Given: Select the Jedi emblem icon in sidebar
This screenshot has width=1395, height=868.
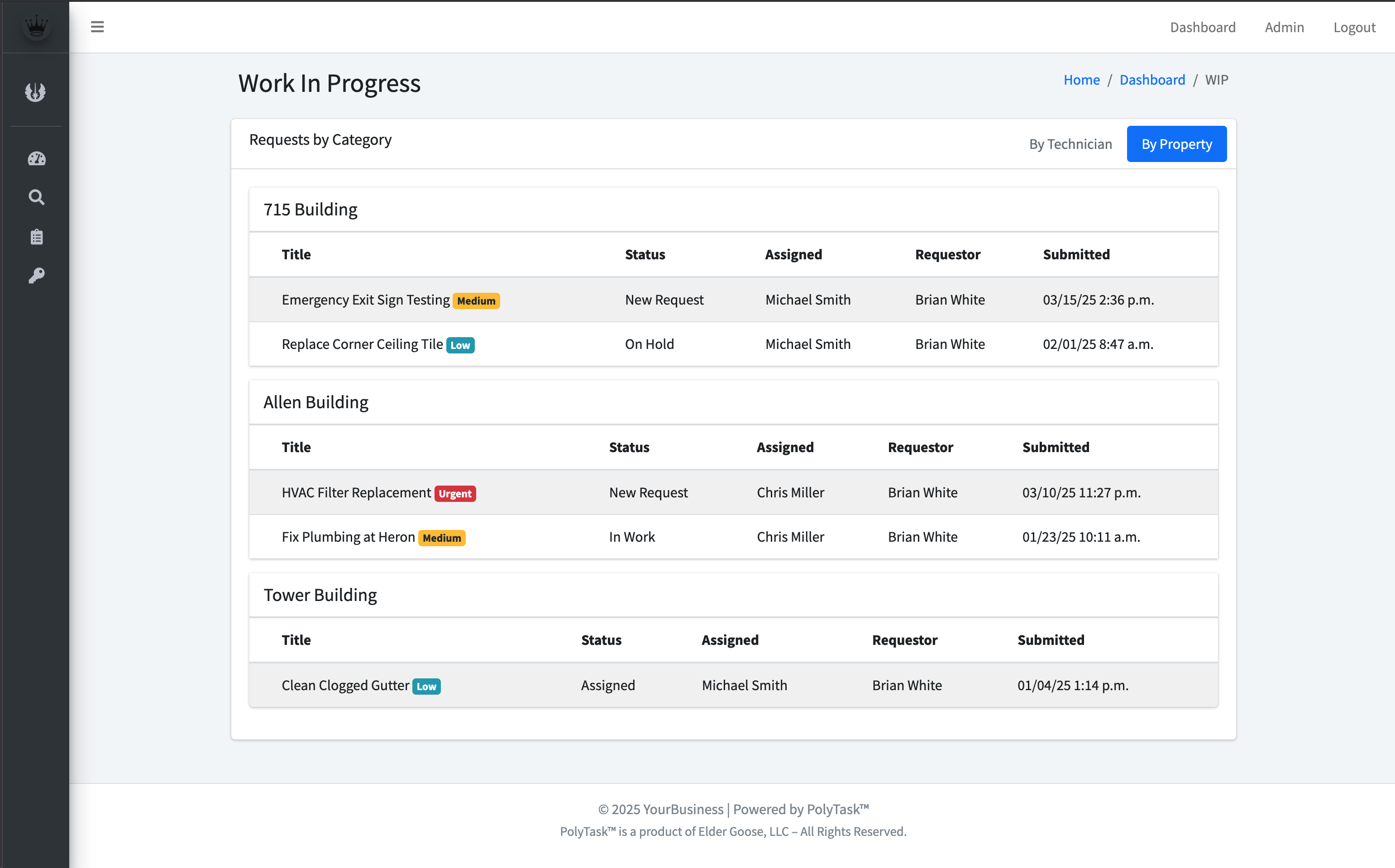Looking at the screenshot, I should [x=36, y=92].
